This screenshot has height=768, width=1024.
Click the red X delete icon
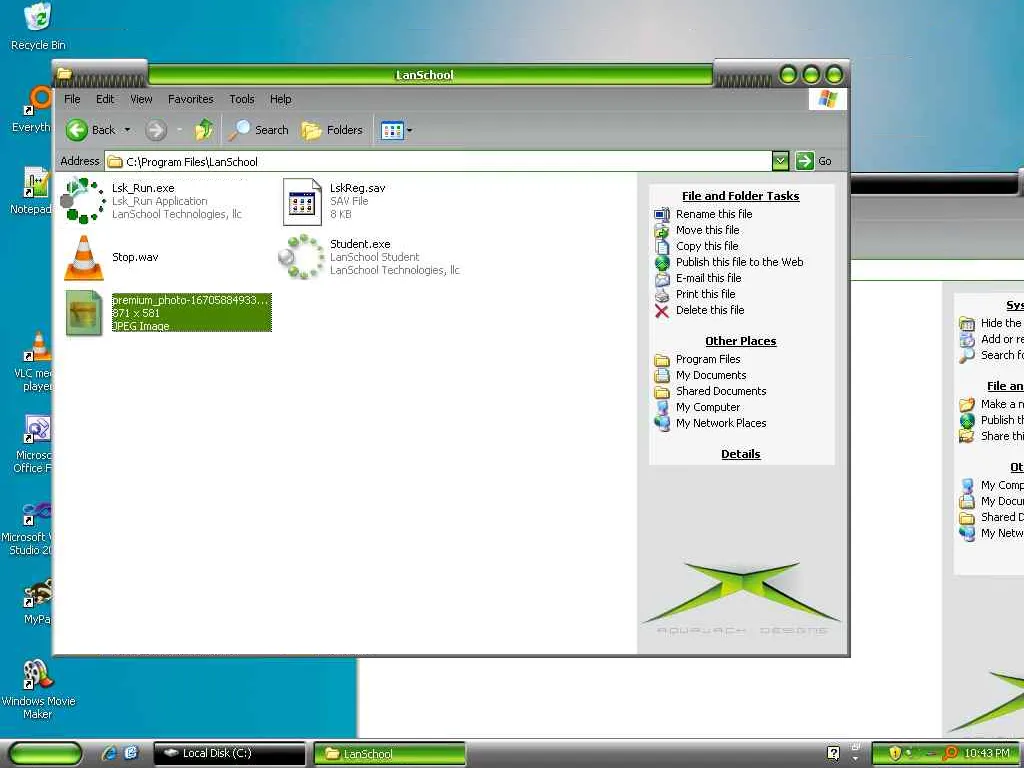coord(662,311)
